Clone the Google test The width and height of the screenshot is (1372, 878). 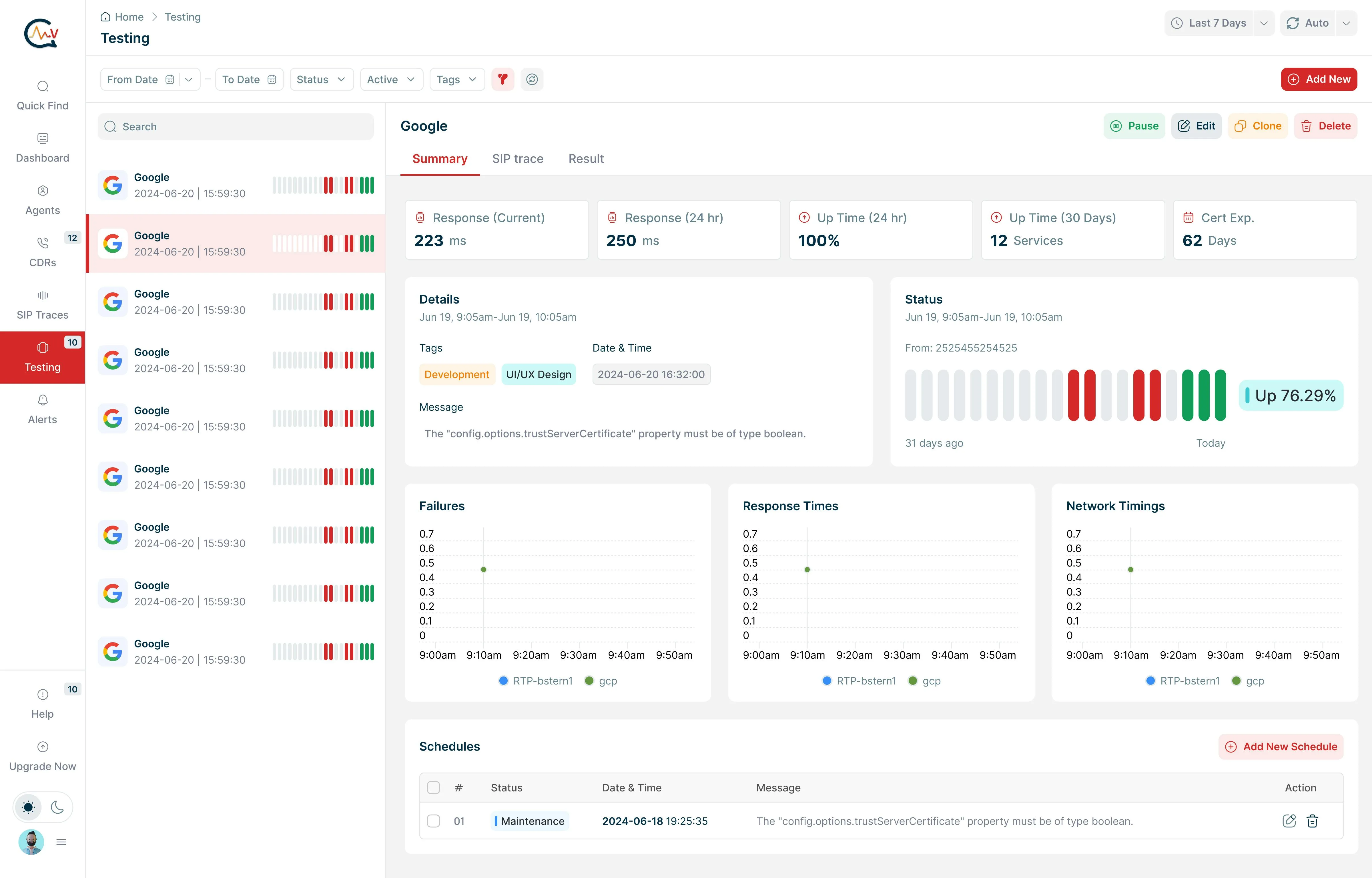click(1257, 126)
